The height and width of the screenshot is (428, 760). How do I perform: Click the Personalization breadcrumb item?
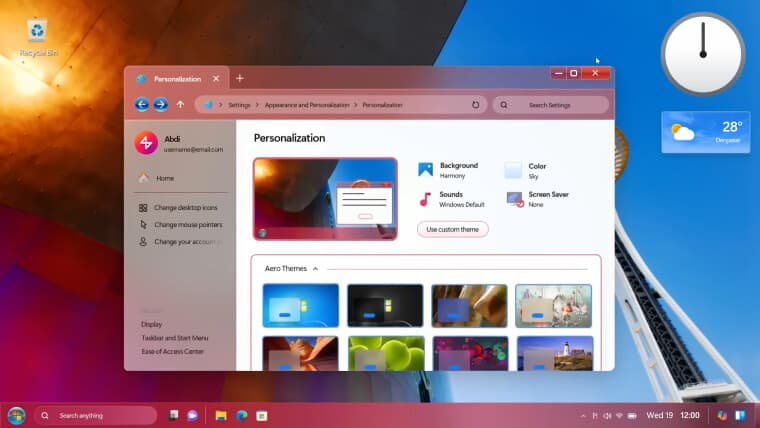click(x=382, y=105)
